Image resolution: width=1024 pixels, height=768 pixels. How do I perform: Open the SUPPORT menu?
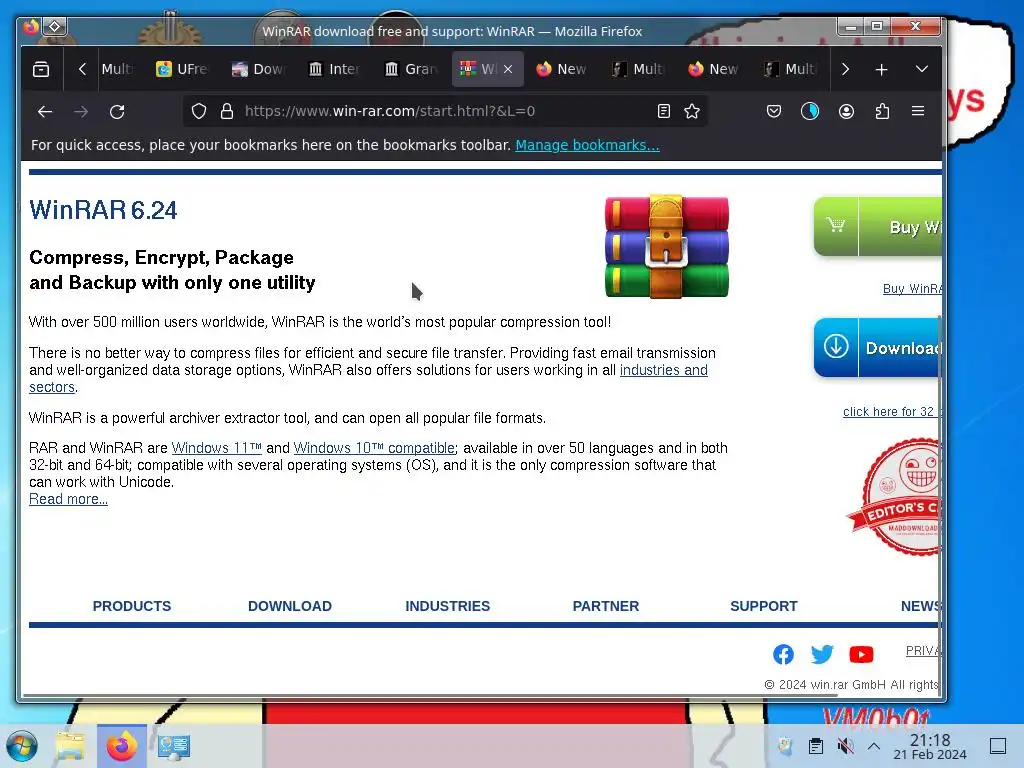point(763,606)
